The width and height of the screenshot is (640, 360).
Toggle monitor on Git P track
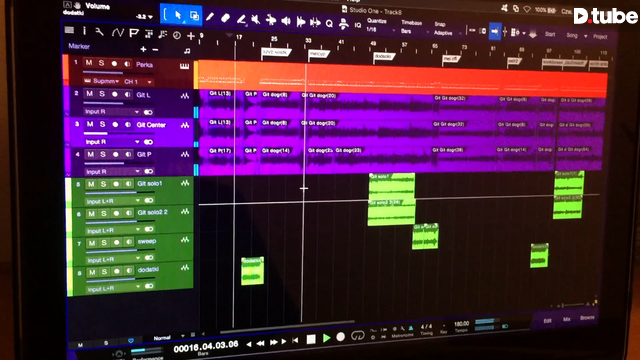(129, 155)
